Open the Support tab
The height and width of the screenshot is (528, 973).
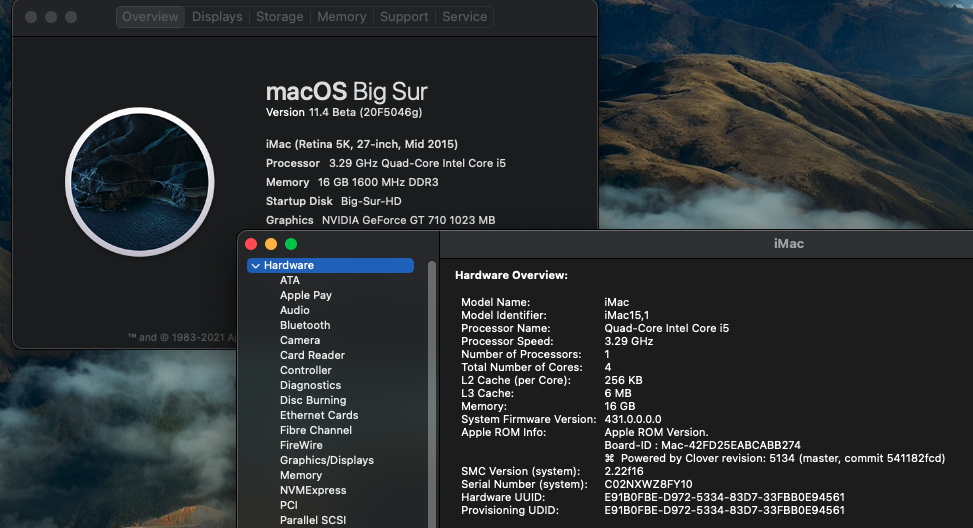(404, 17)
